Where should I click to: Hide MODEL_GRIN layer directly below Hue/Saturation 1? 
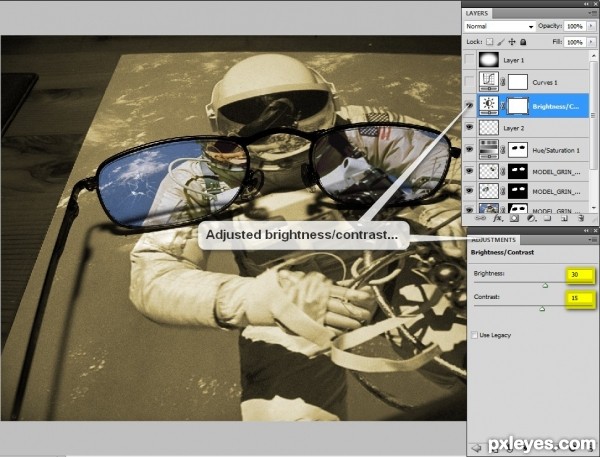coord(470,171)
